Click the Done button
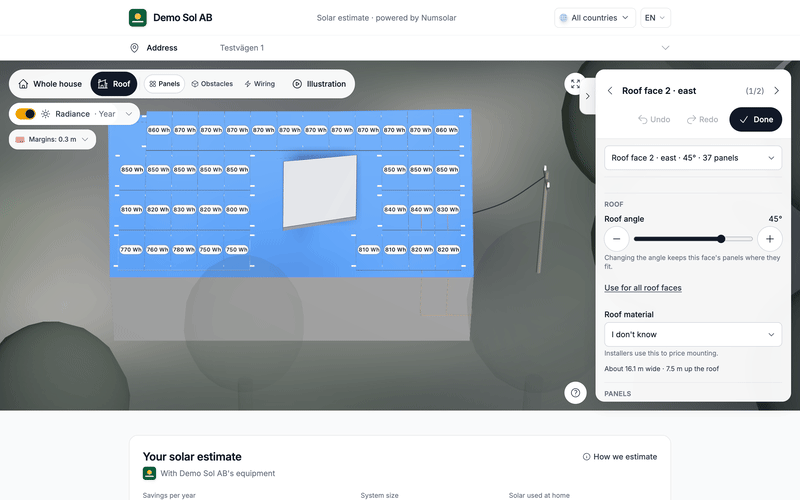Screen dimensions: 800x500 pos(756,119)
